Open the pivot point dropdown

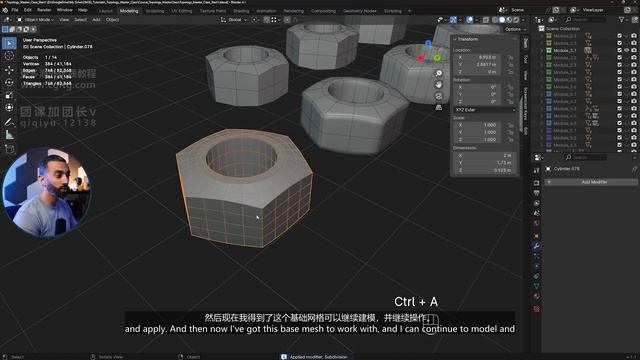coord(255,20)
